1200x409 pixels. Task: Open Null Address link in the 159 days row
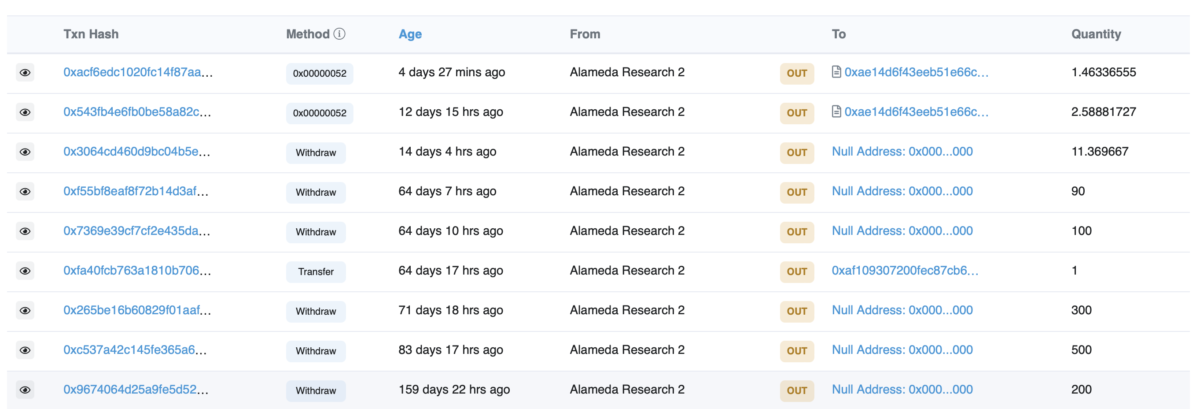coord(902,390)
